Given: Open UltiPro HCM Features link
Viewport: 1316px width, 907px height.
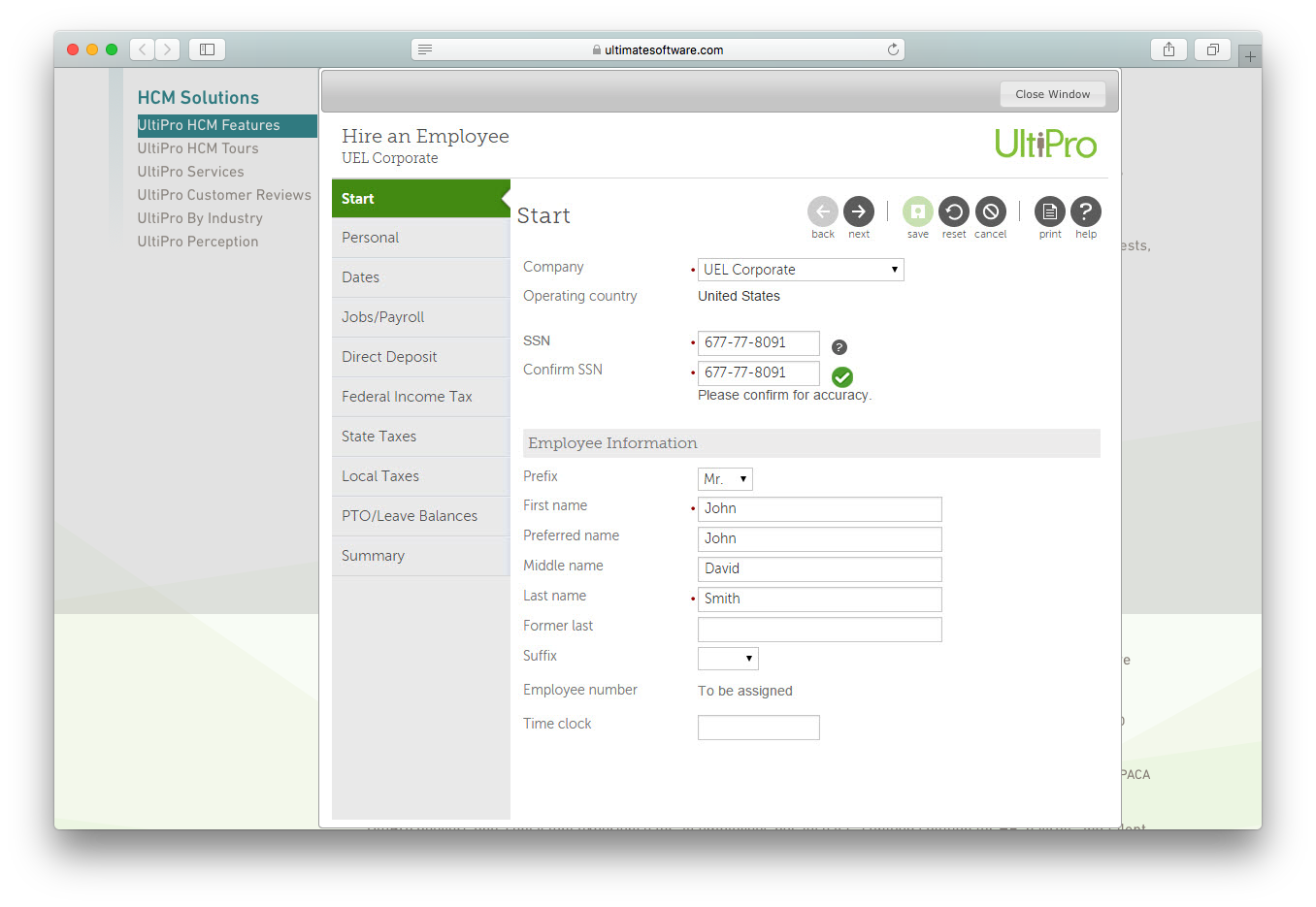Looking at the screenshot, I should pyautogui.click(x=209, y=125).
